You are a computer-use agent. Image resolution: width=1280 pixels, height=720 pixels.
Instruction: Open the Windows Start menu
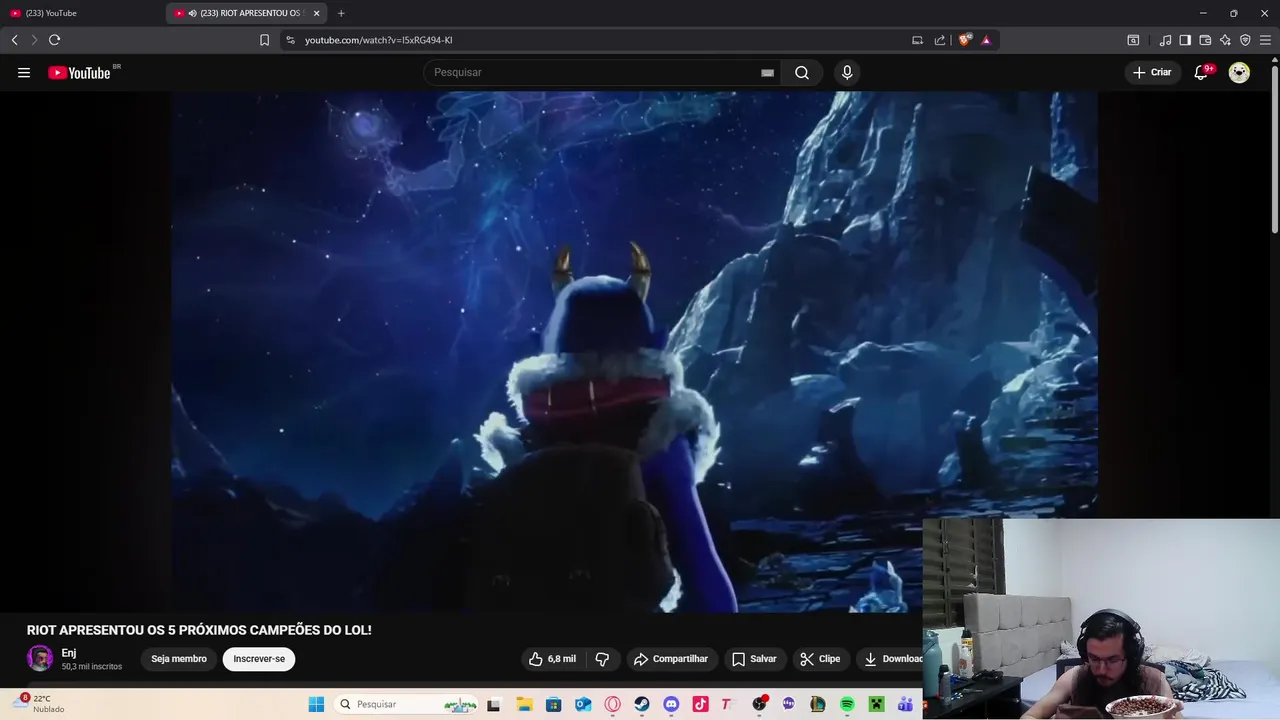point(316,704)
